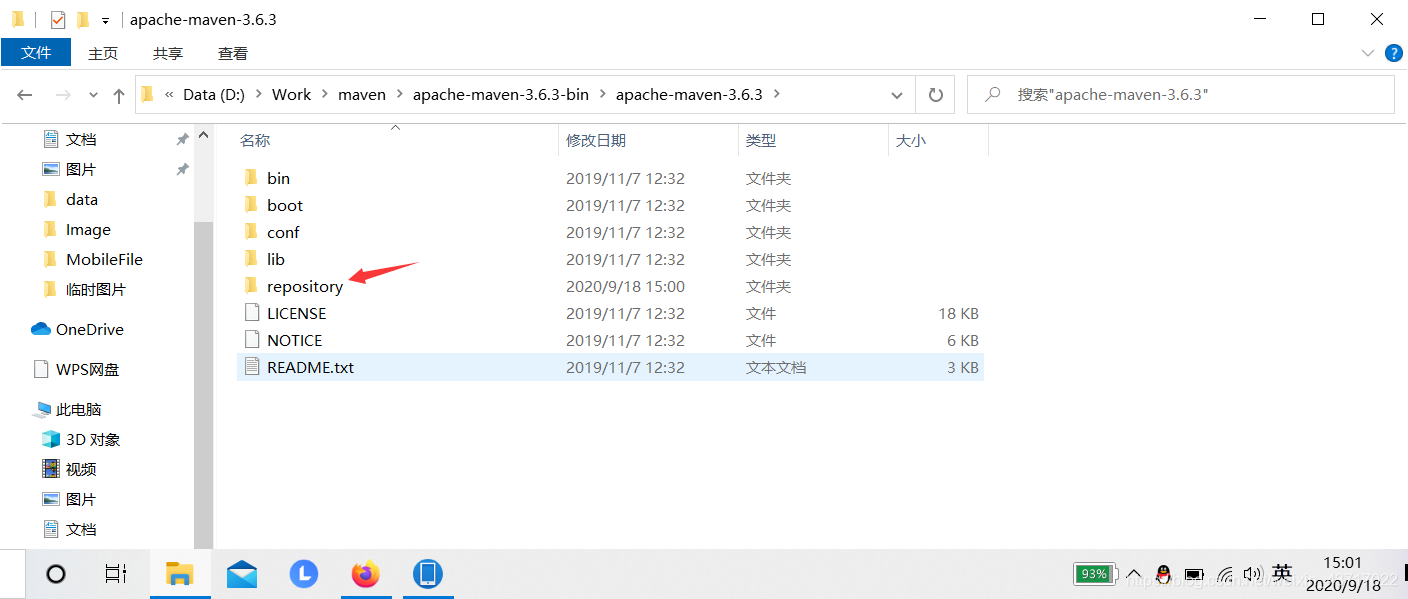1408x599 pixels.
Task: Click the quick access properties checkmark icon
Action: tap(57, 19)
